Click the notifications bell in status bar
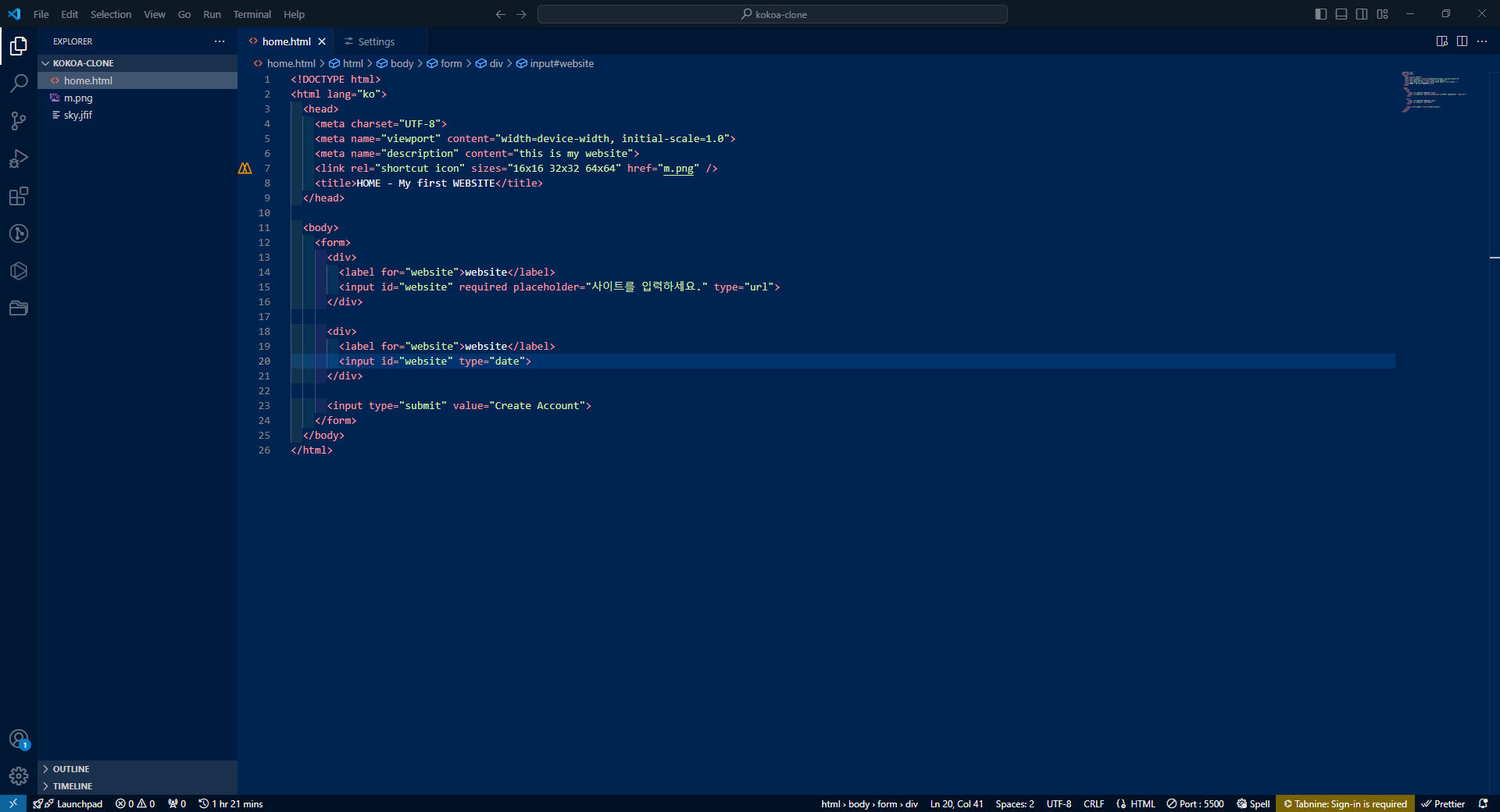1500x812 pixels. [1483, 803]
